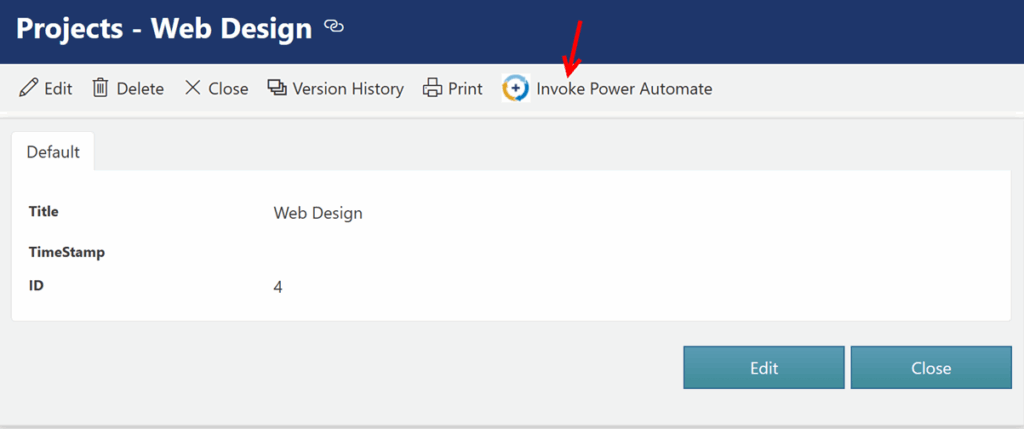The height and width of the screenshot is (429, 1024).
Task: Click the Invoke Power Automate text label
Action: pyautogui.click(x=624, y=89)
